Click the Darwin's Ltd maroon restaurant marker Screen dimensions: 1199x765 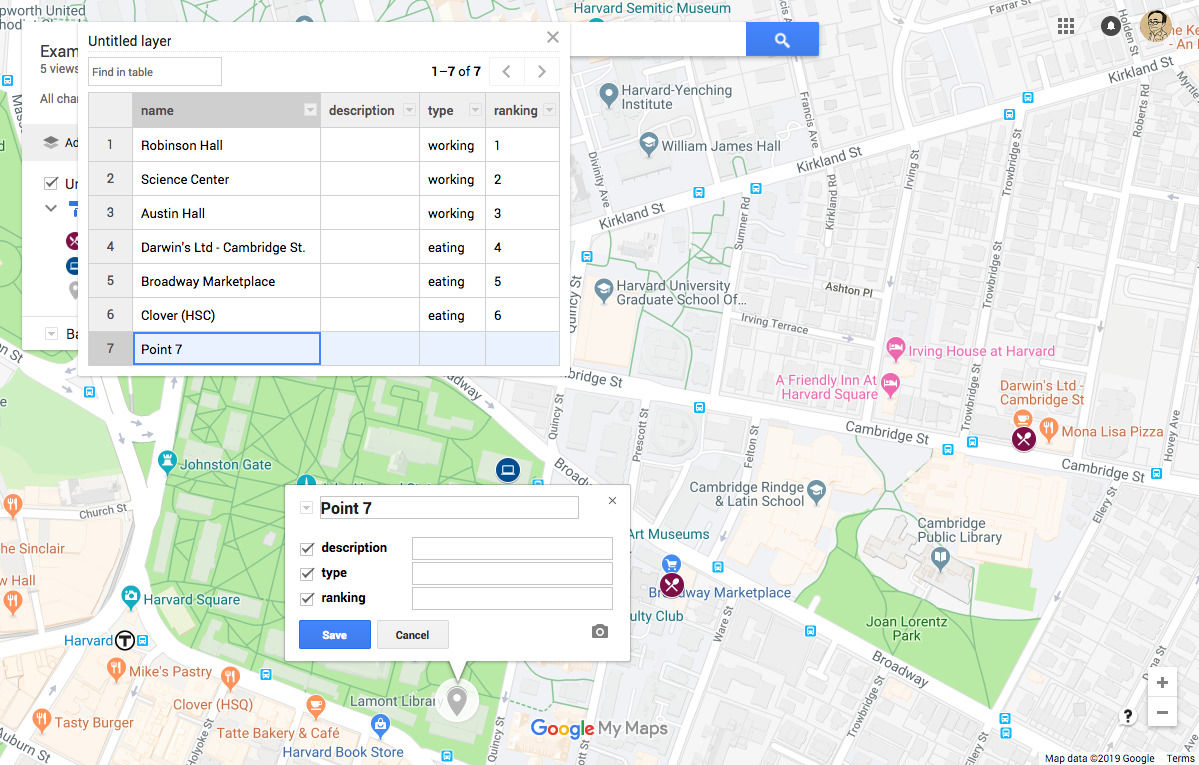pos(1024,438)
